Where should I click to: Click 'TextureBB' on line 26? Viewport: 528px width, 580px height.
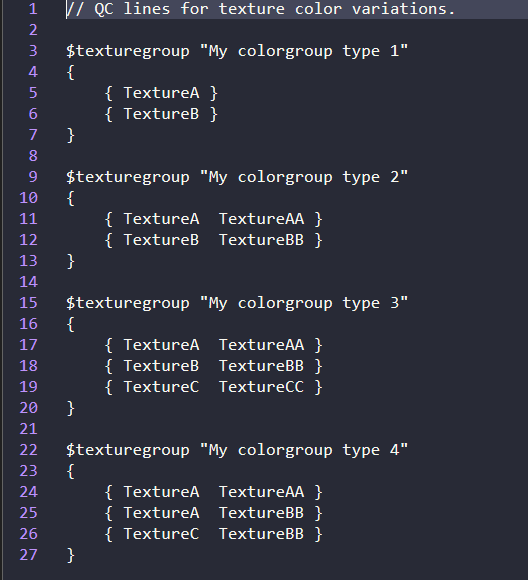pyautogui.click(x=262, y=534)
